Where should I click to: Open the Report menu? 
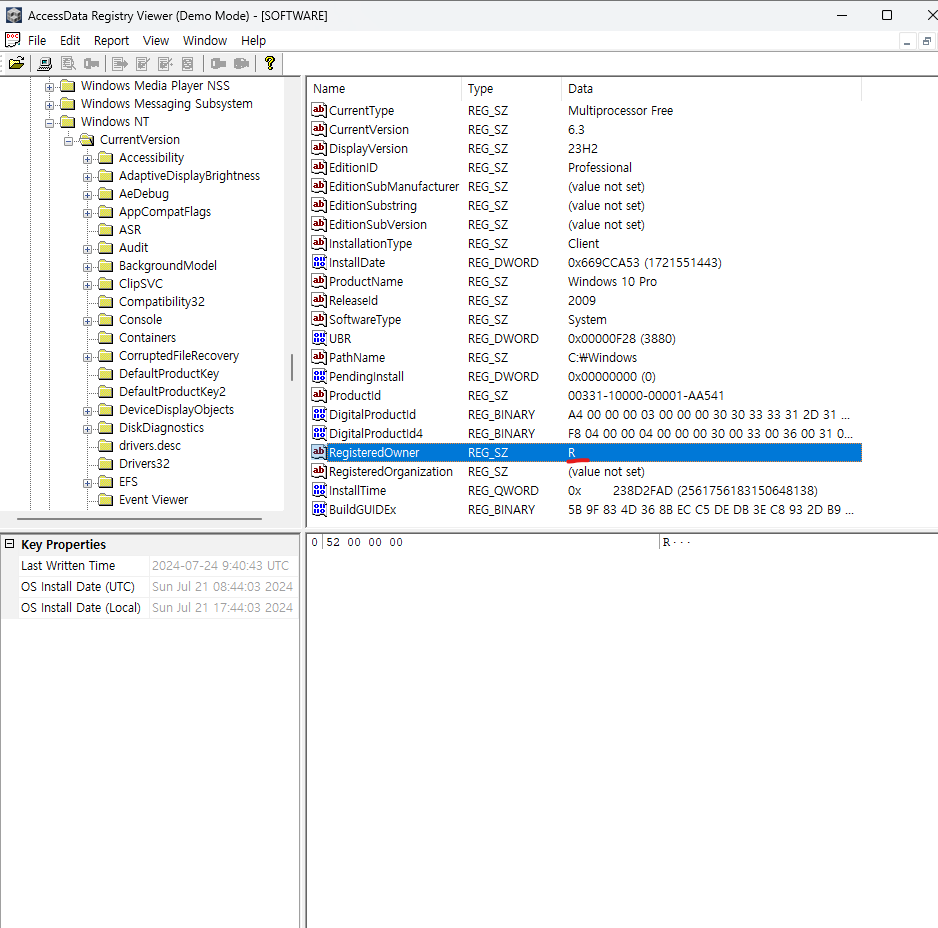pyautogui.click(x=111, y=41)
